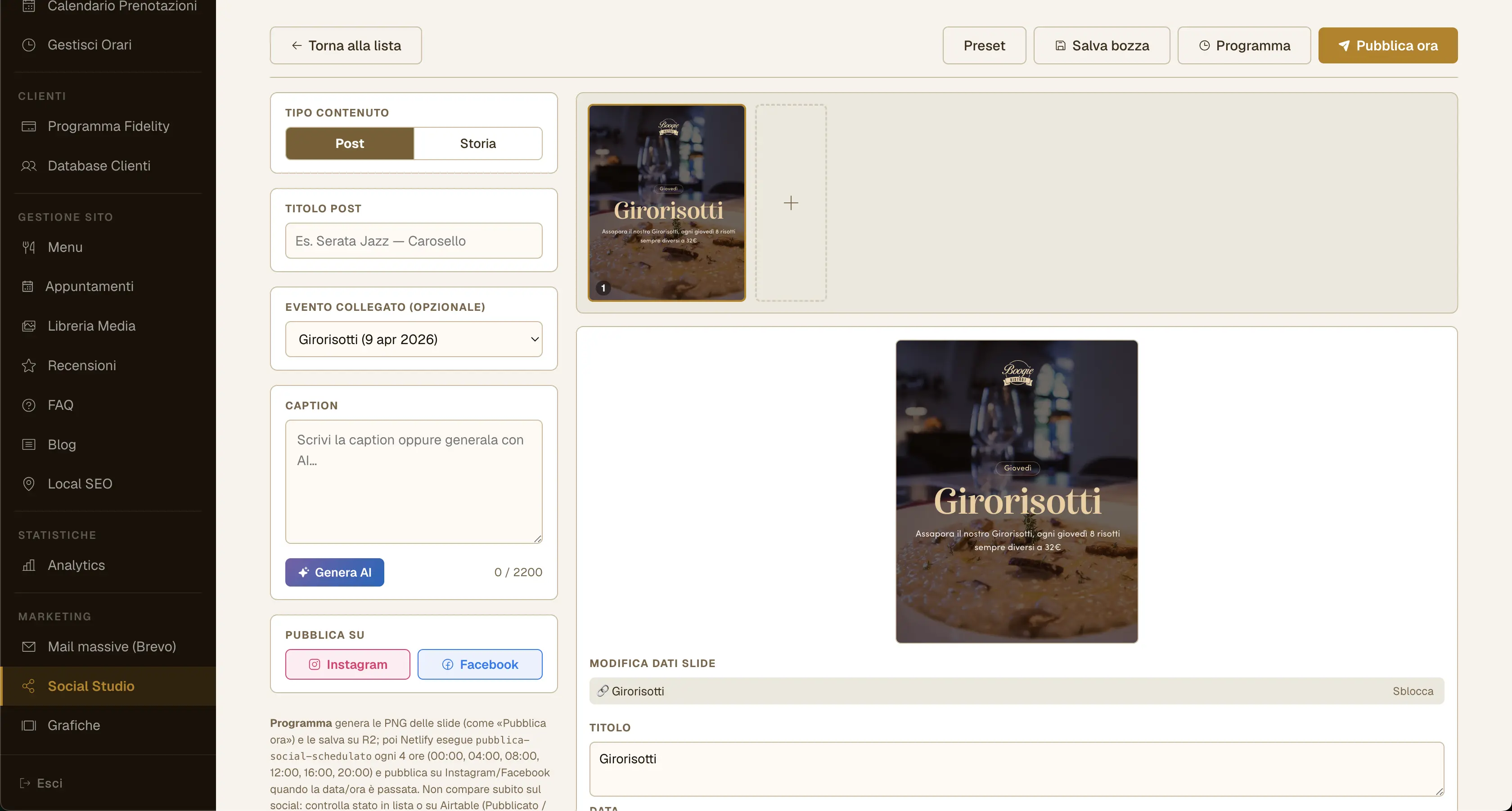Click the Blog document icon
The width and height of the screenshot is (1512, 811).
29,444
